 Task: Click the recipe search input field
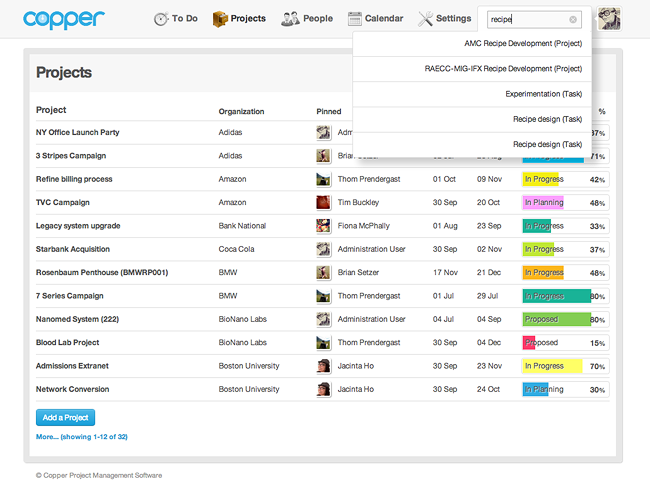point(534,19)
